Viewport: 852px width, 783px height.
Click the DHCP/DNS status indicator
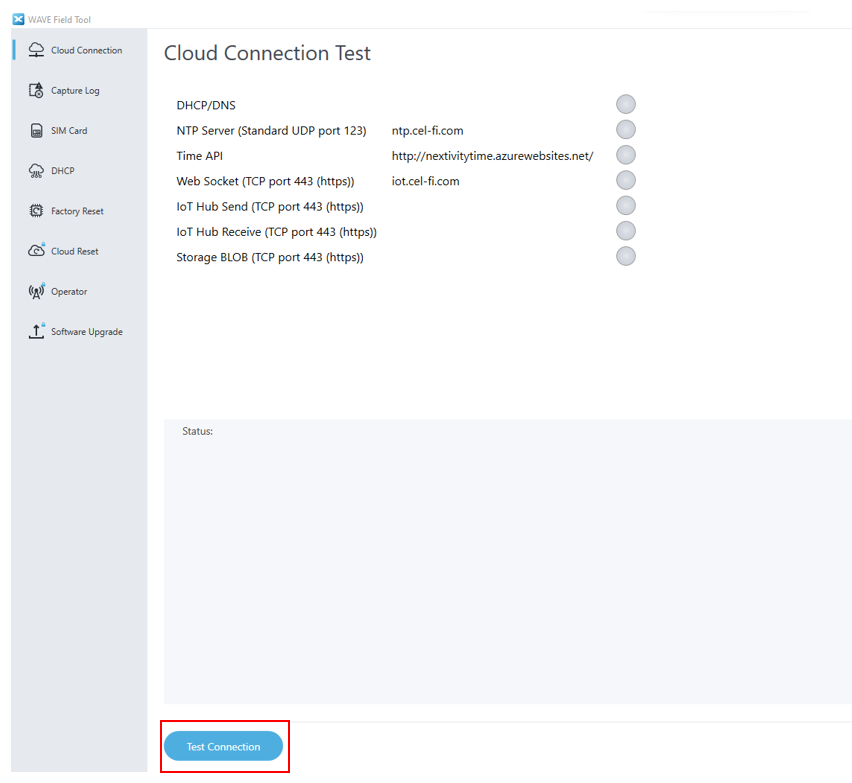pyautogui.click(x=626, y=104)
